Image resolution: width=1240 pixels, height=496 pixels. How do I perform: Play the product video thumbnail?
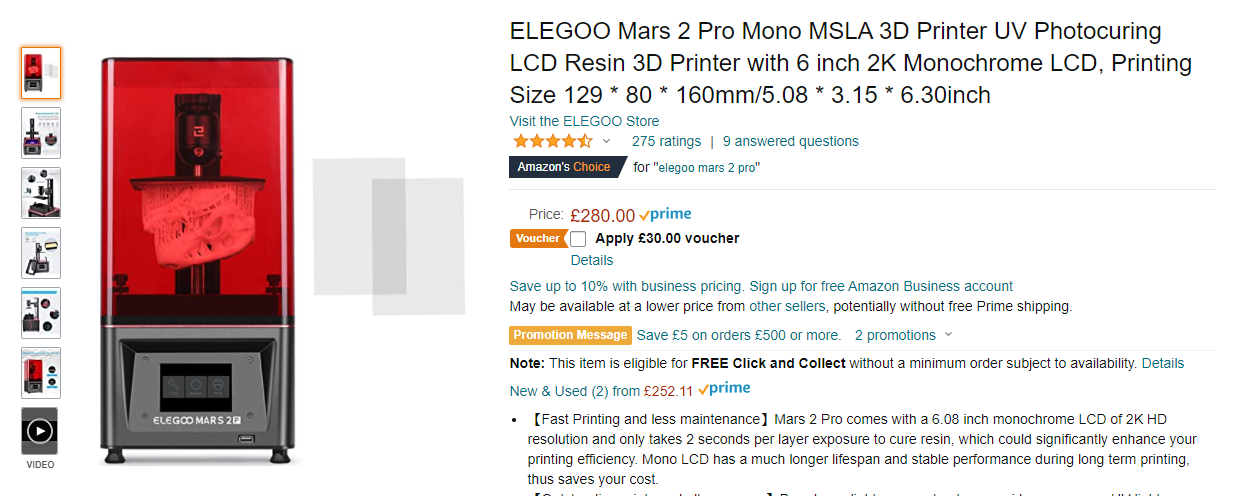tap(40, 431)
